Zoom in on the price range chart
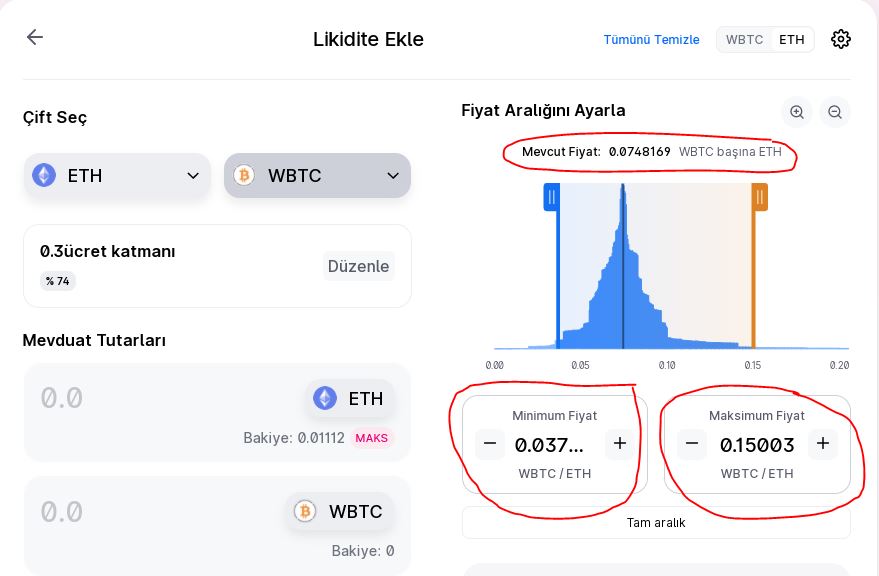Viewport: 879px width, 576px height. point(797,112)
